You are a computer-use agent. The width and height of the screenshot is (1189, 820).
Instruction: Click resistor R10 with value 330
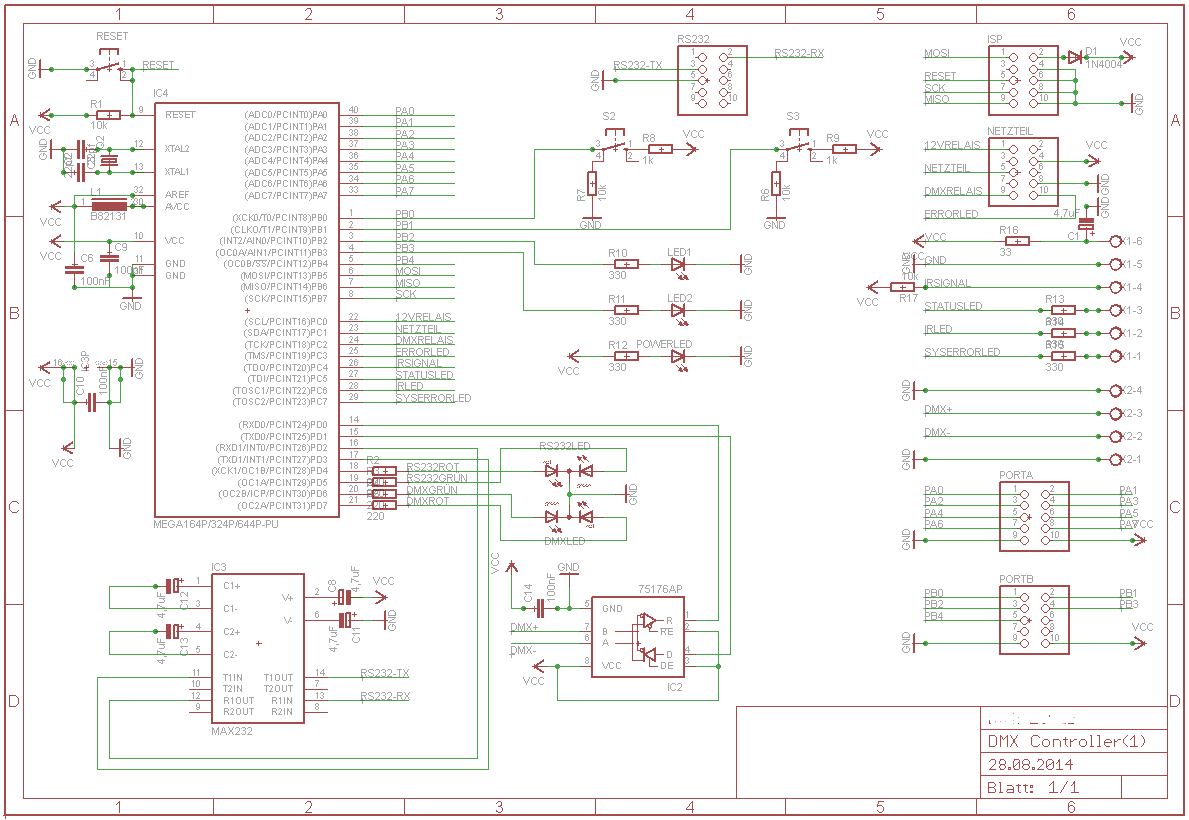pyautogui.click(x=625, y=263)
